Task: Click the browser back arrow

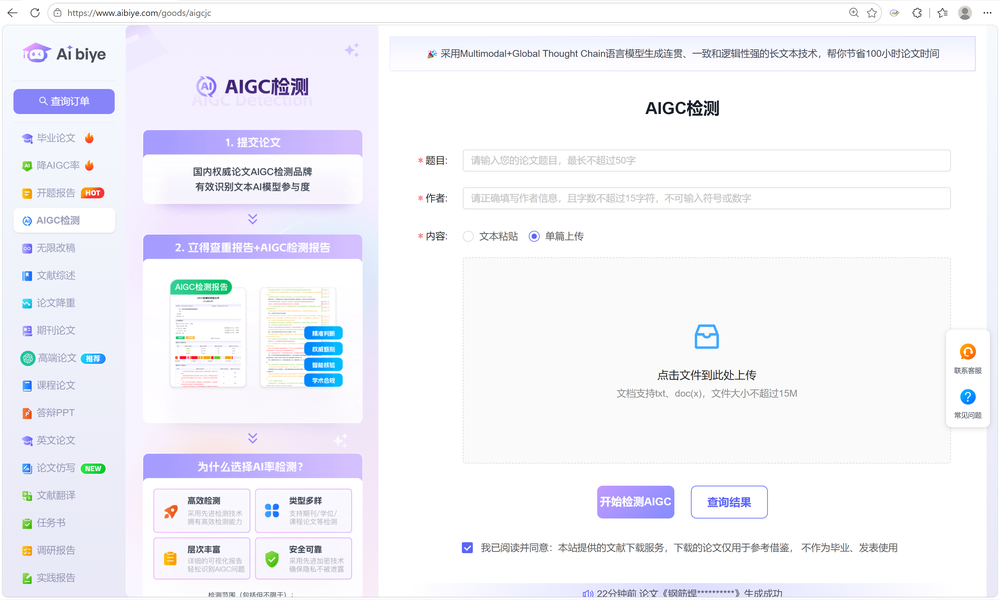Action: click(x=12, y=13)
